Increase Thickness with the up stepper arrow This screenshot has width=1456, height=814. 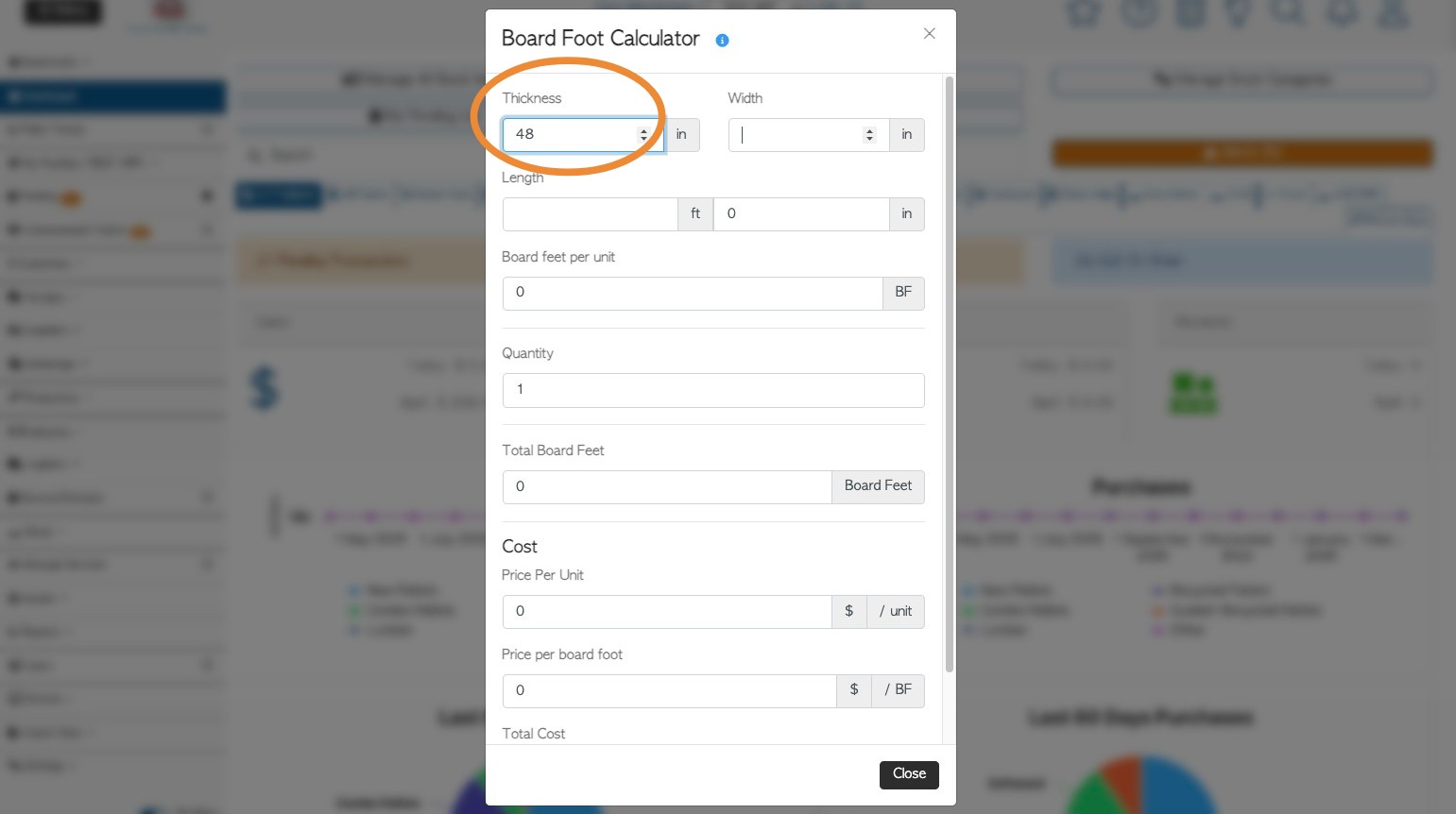click(x=643, y=130)
